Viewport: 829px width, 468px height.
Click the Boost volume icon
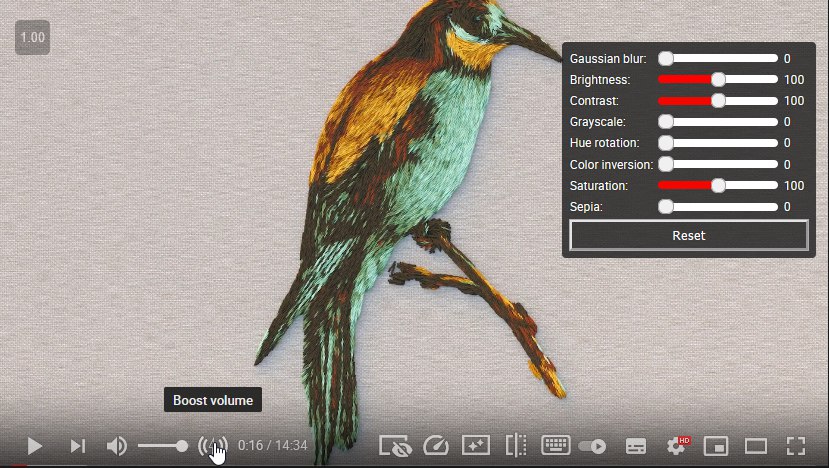[212, 446]
